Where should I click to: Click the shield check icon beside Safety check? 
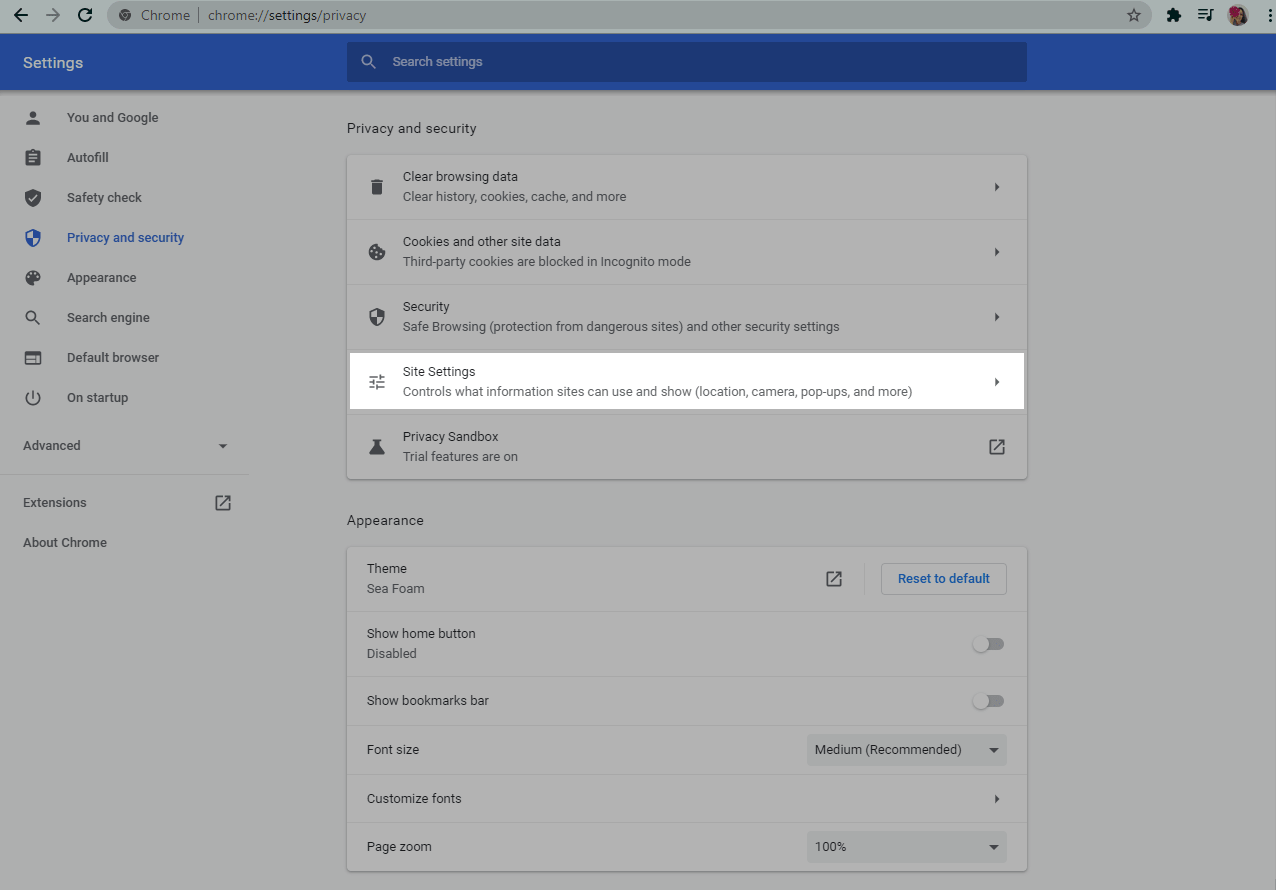pyautogui.click(x=33, y=198)
